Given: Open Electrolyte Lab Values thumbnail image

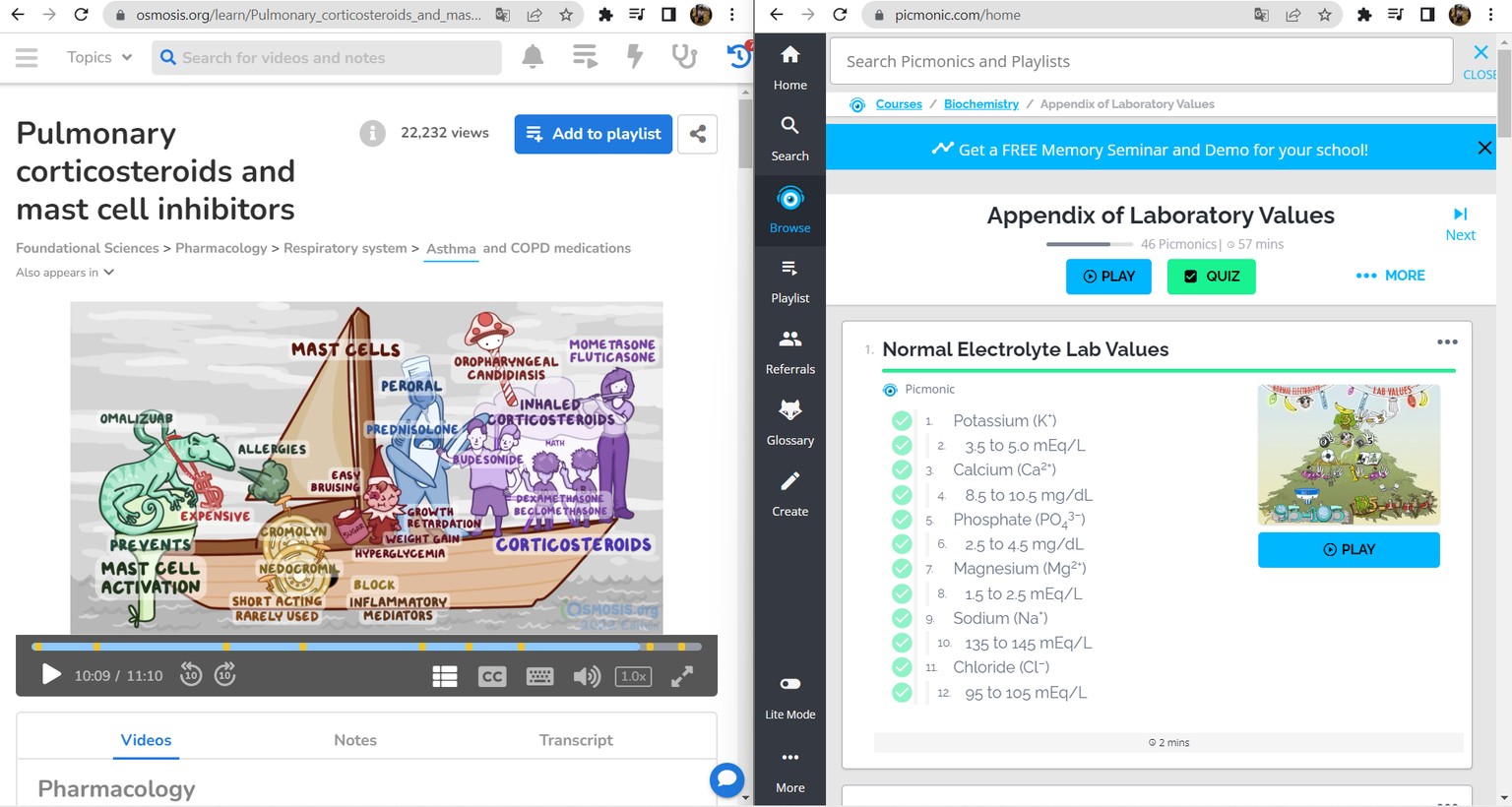Looking at the screenshot, I should pyautogui.click(x=1349, y=454).
